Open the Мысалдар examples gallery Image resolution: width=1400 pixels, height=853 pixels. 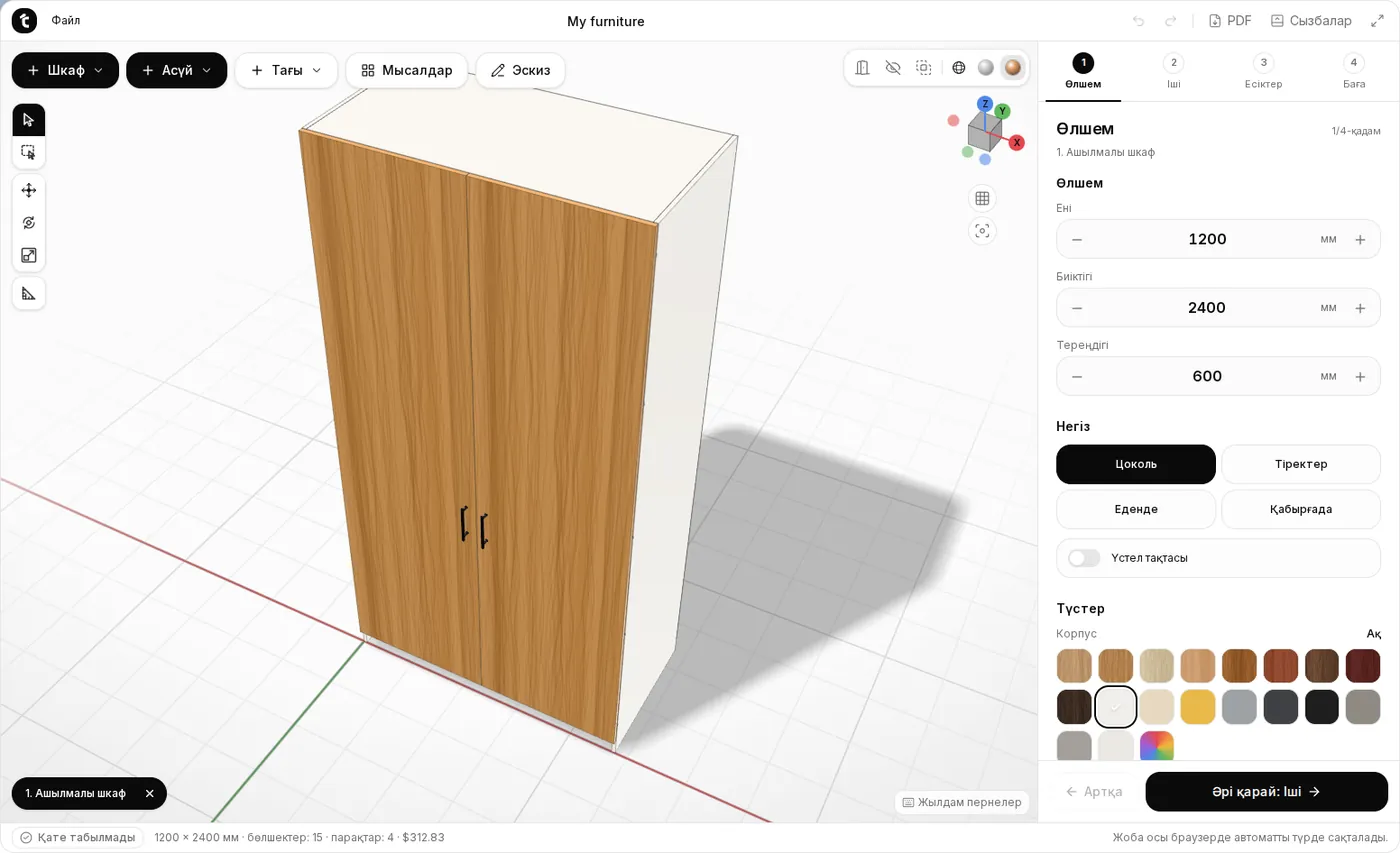[407, 70]
